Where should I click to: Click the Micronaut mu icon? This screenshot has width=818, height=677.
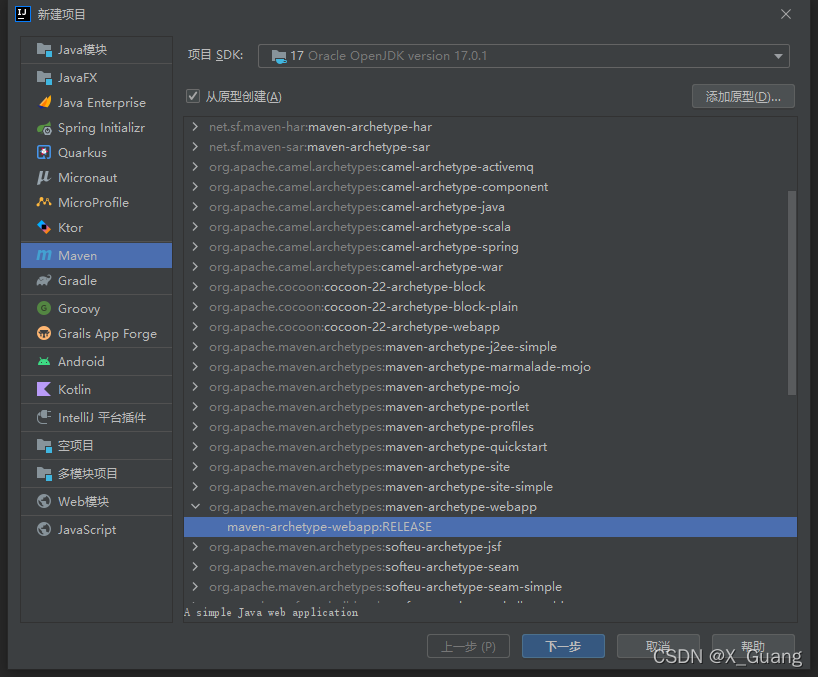point(44,177)
